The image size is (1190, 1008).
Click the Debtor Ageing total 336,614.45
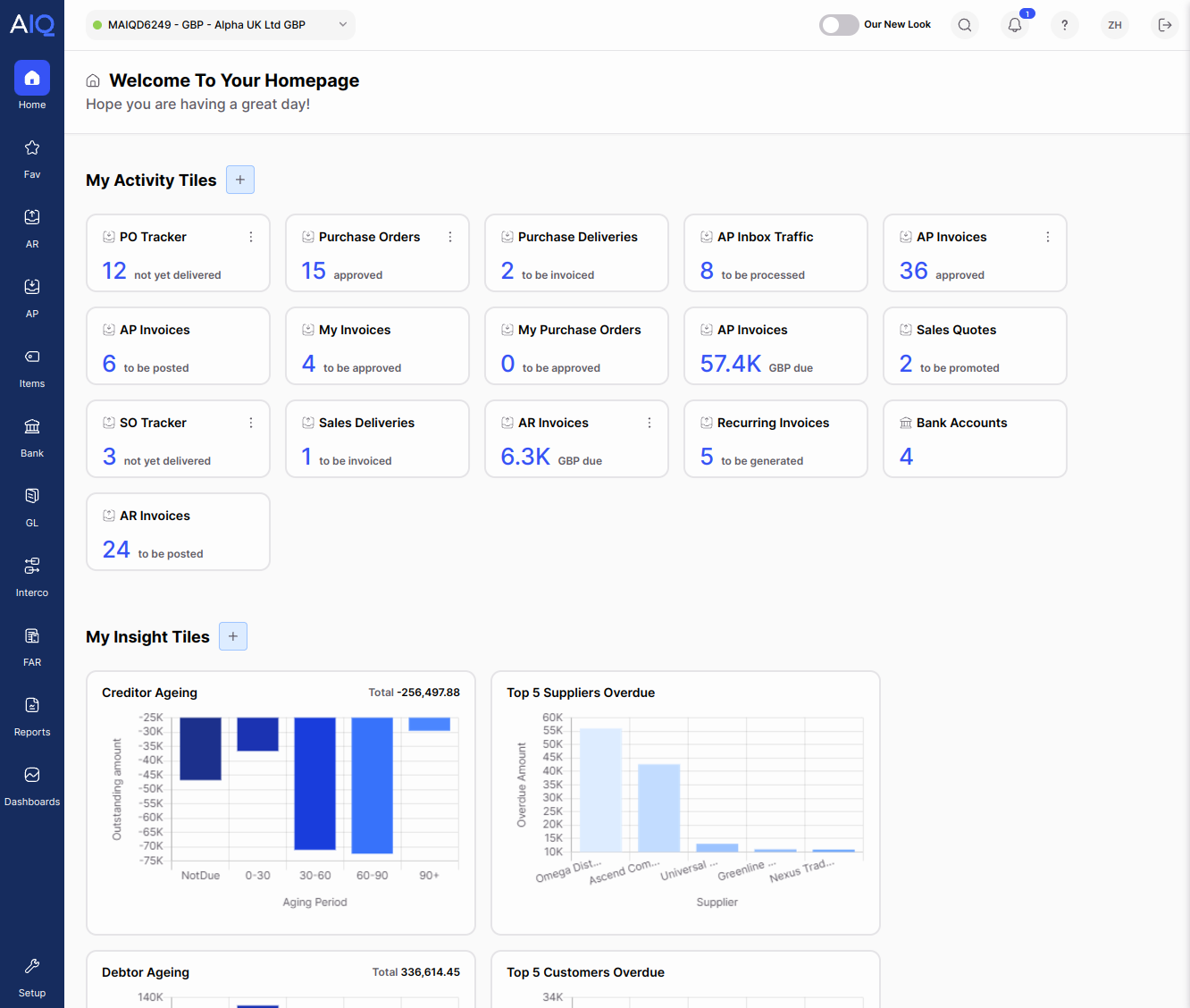coord(431,972)
